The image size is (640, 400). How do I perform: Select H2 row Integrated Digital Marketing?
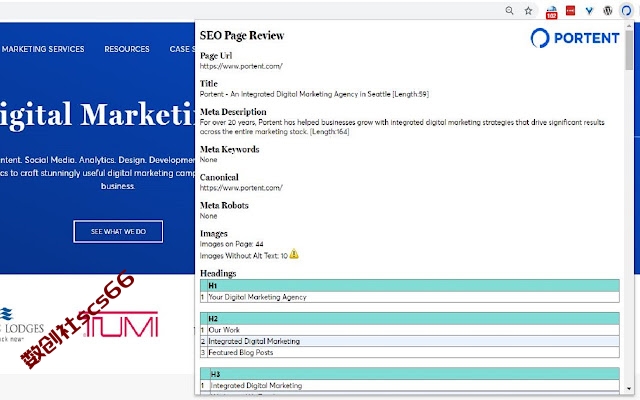(410, 341)
